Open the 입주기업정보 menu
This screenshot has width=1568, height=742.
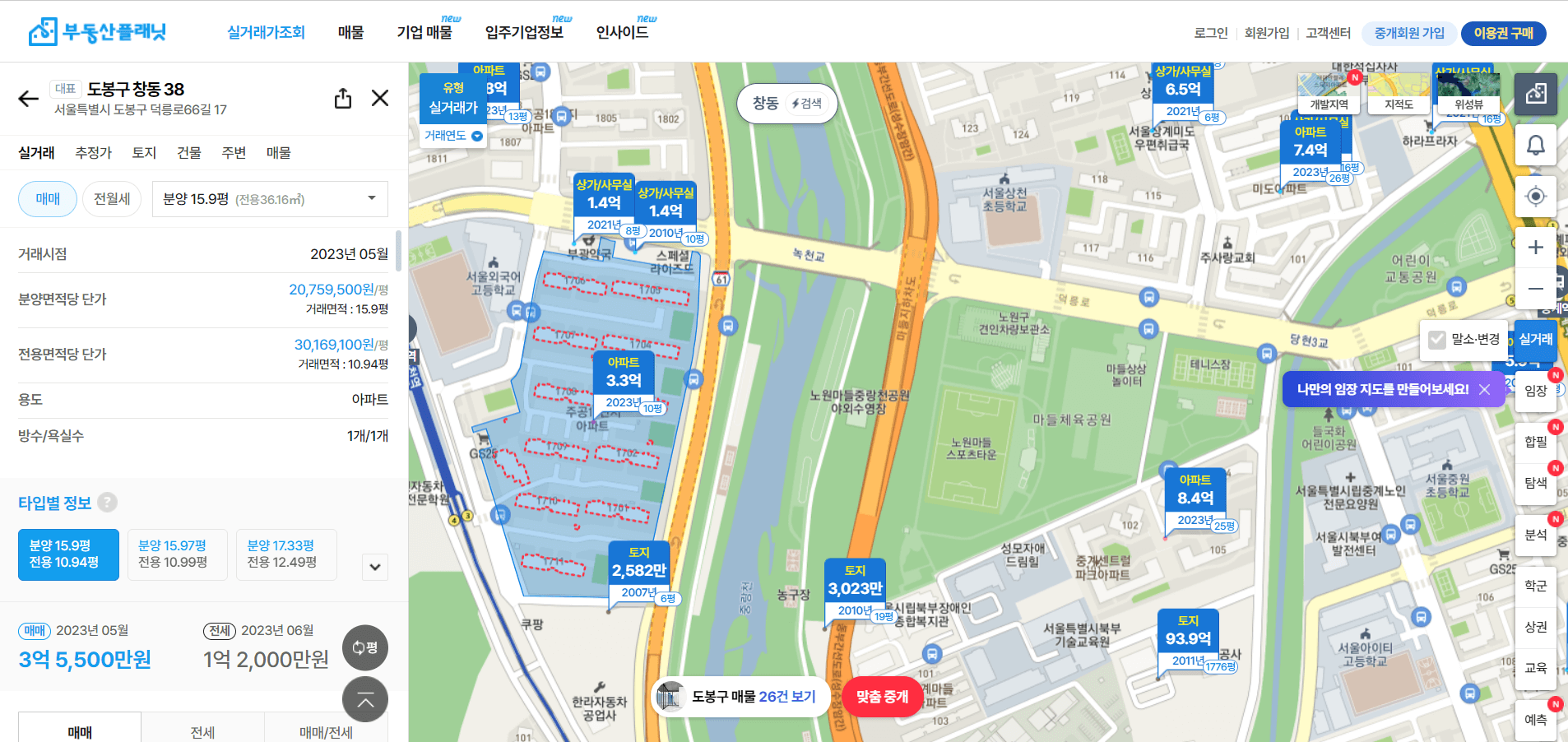coord(524,32)
